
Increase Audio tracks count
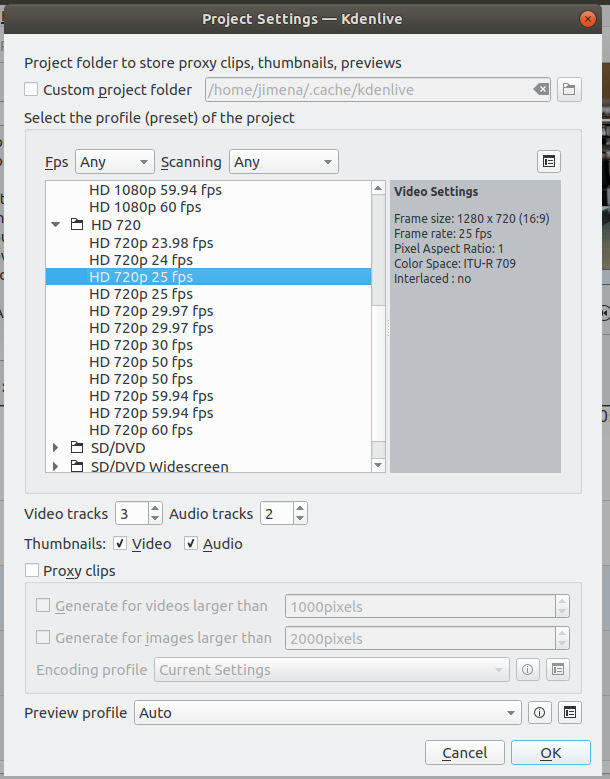300,508
